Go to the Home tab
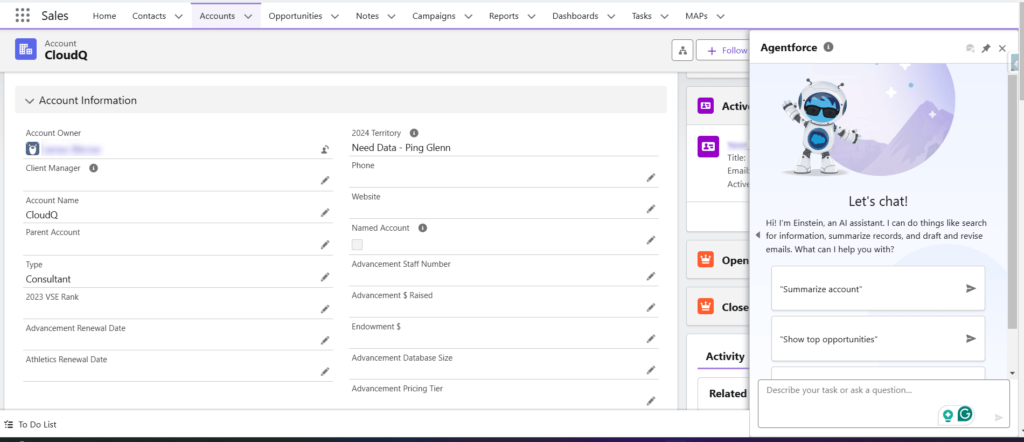Viewport: 1024px width, 442px height. 104,16
